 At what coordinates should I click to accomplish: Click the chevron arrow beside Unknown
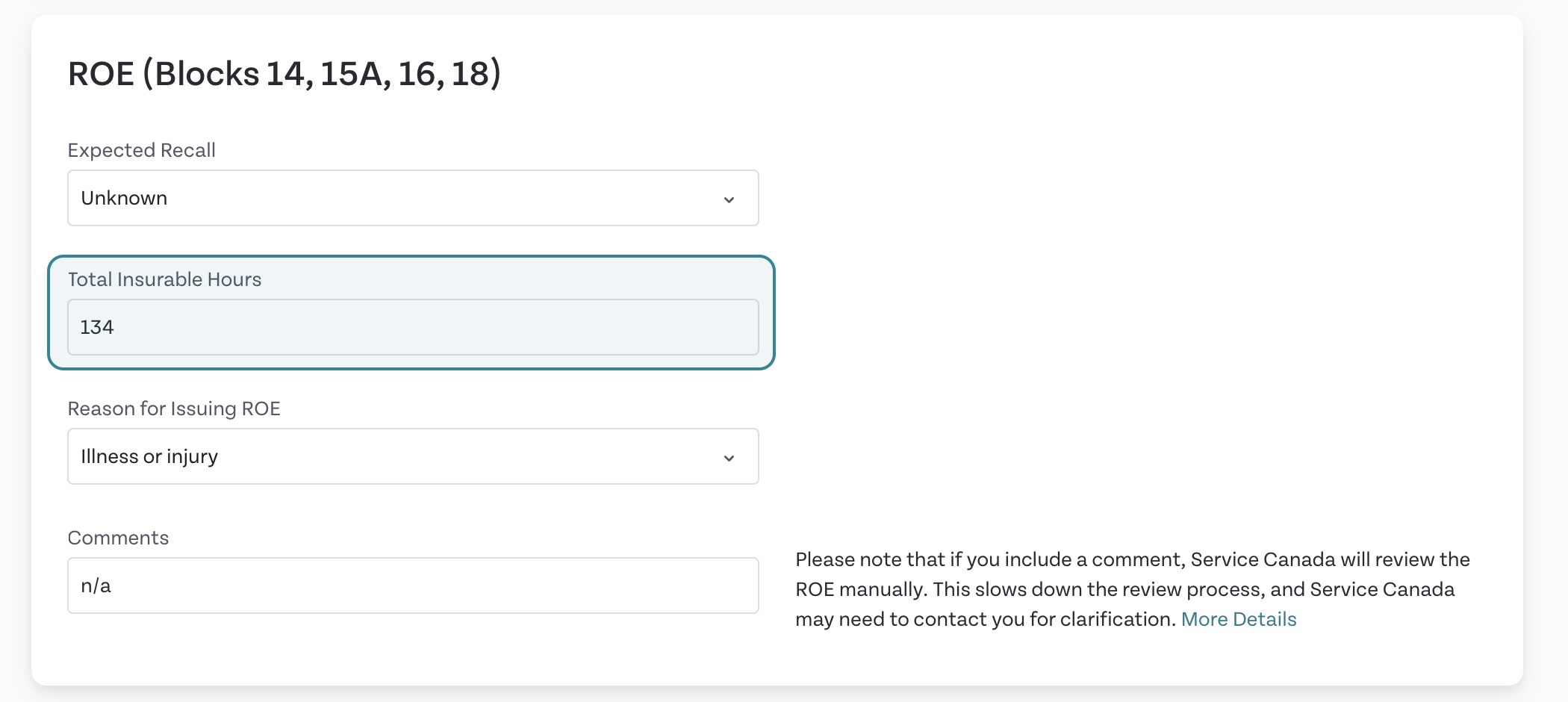(729, 199)
